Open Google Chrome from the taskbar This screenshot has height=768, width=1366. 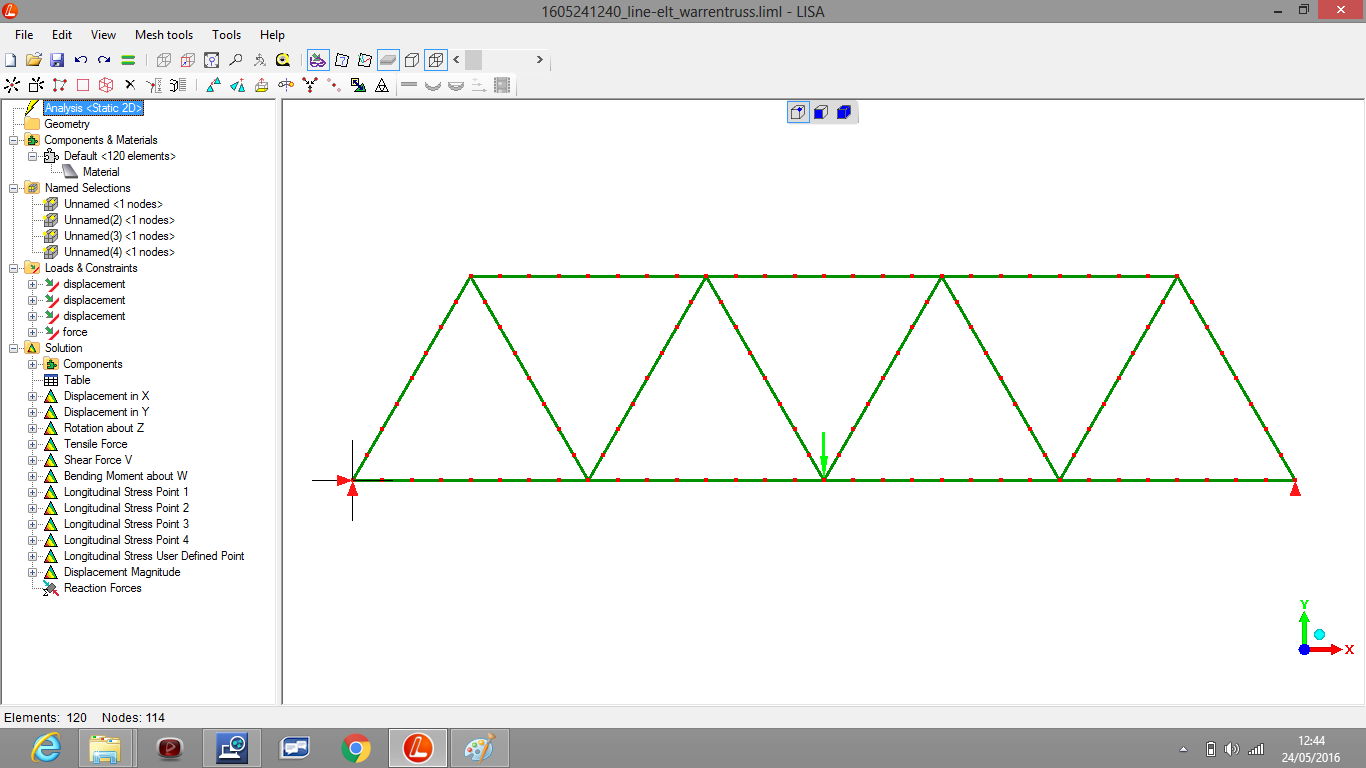coord(356,748)
